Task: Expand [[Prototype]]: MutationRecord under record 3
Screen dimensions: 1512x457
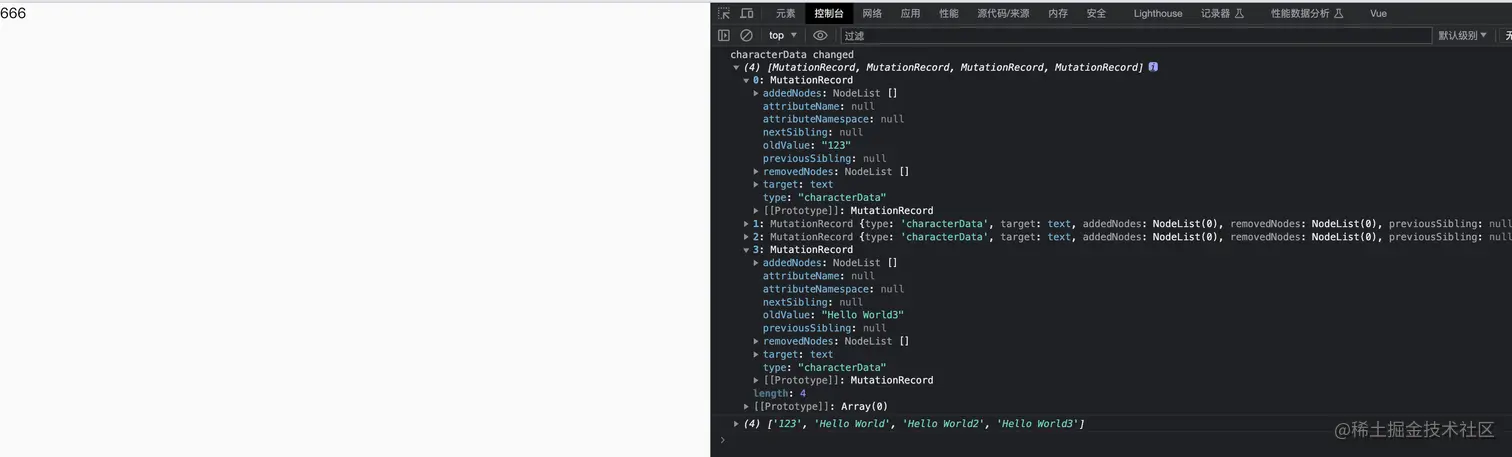Action: point(756,380)
